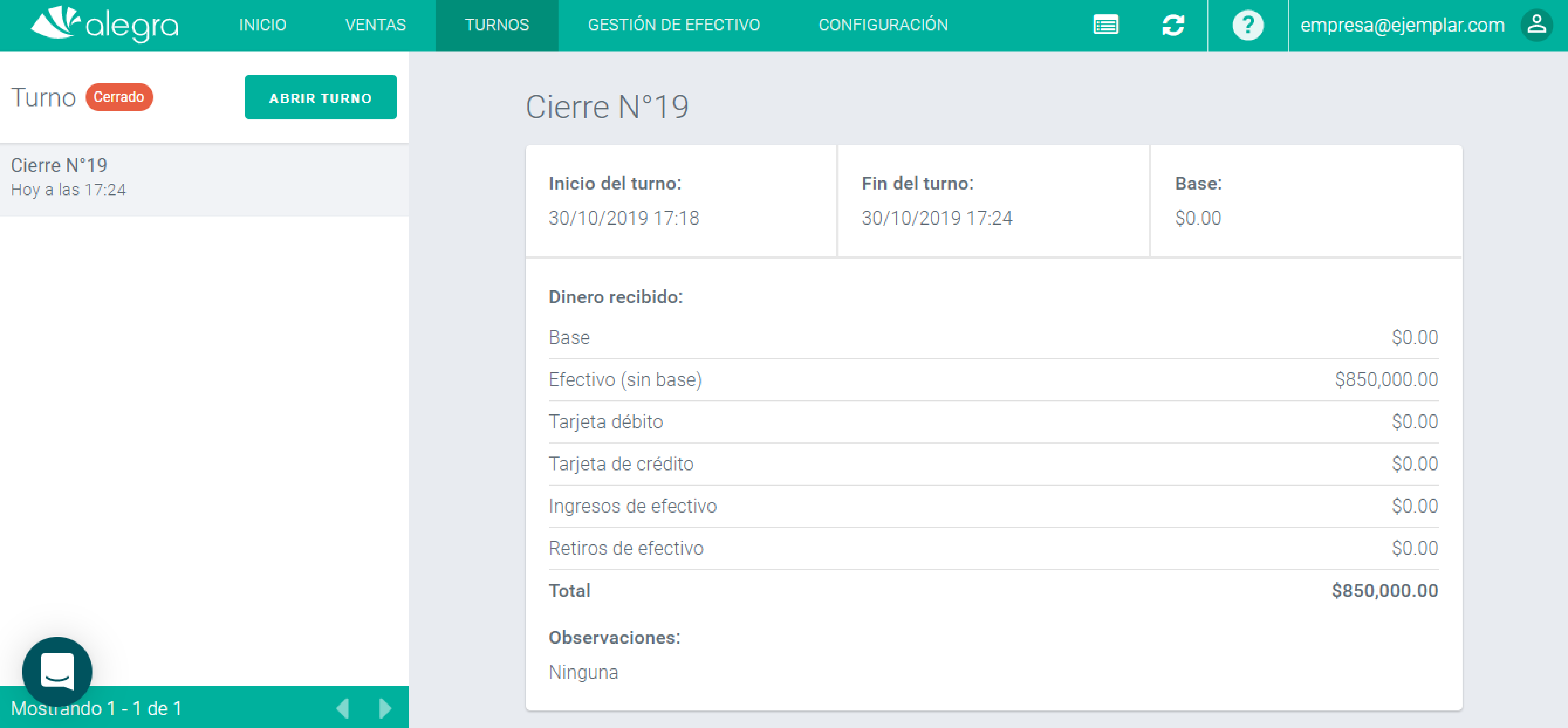Screen dimensions: 1568x728
Task: Click the Ingresos de efectivo row label
Action: [x=632, y=506]
